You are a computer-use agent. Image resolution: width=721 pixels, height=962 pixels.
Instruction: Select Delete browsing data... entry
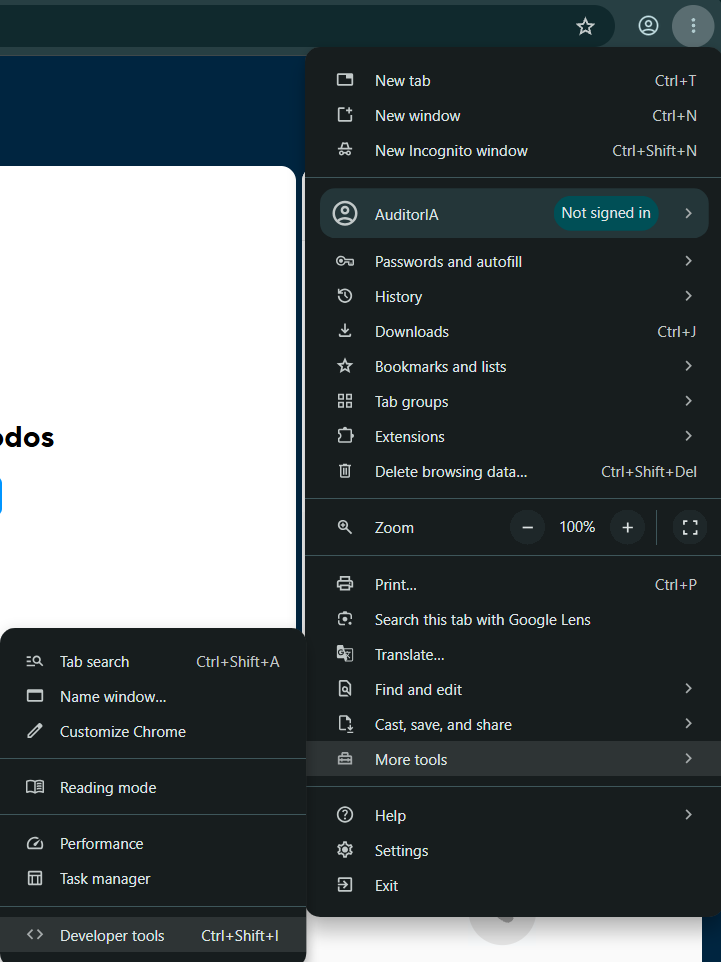click(514, 471)
